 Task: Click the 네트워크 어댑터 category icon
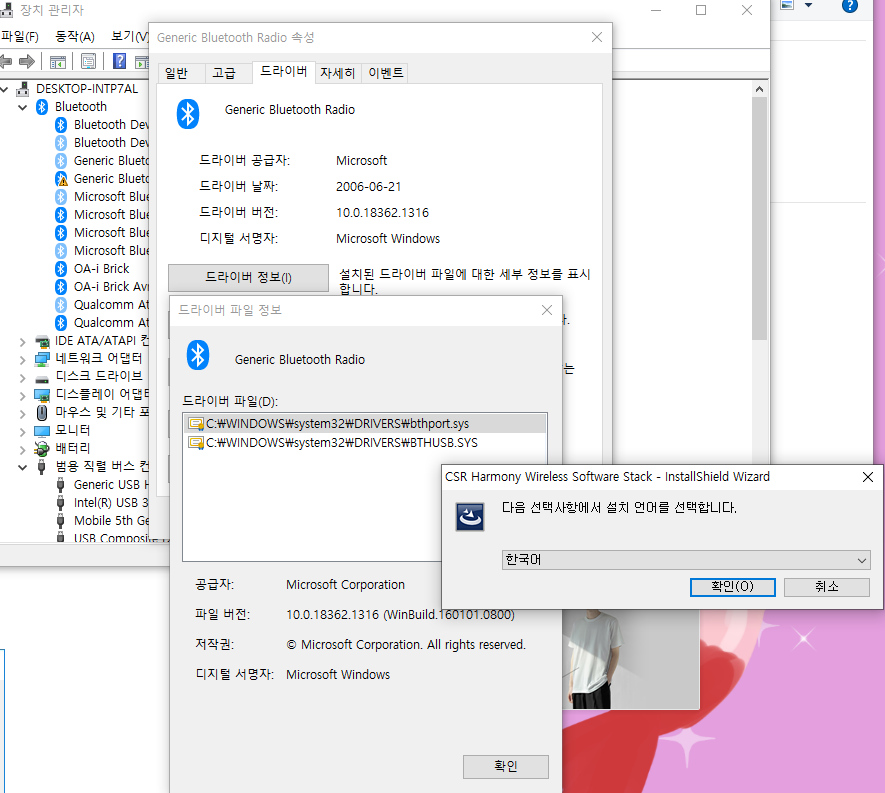pyautogui.click(x=42, y=360)
